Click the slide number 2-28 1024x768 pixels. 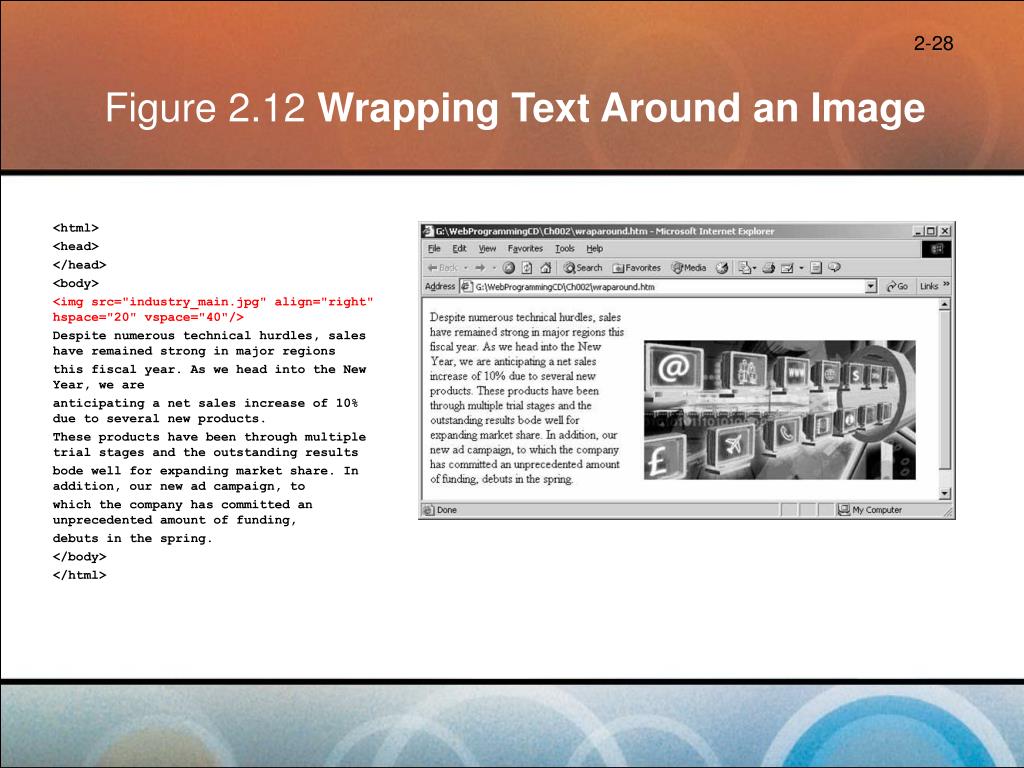click(933, 44)
